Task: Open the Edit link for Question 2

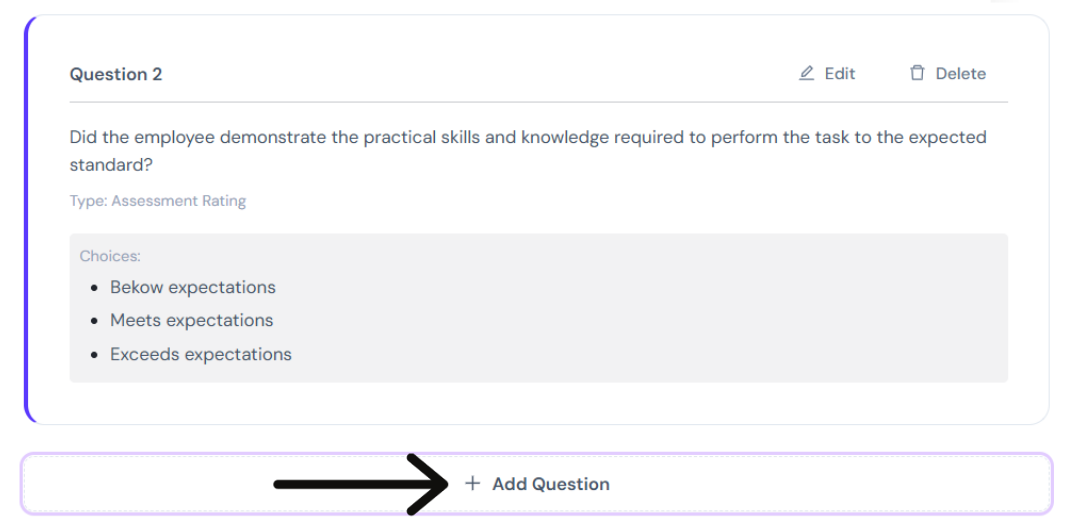Action: [x=828, y=73]
